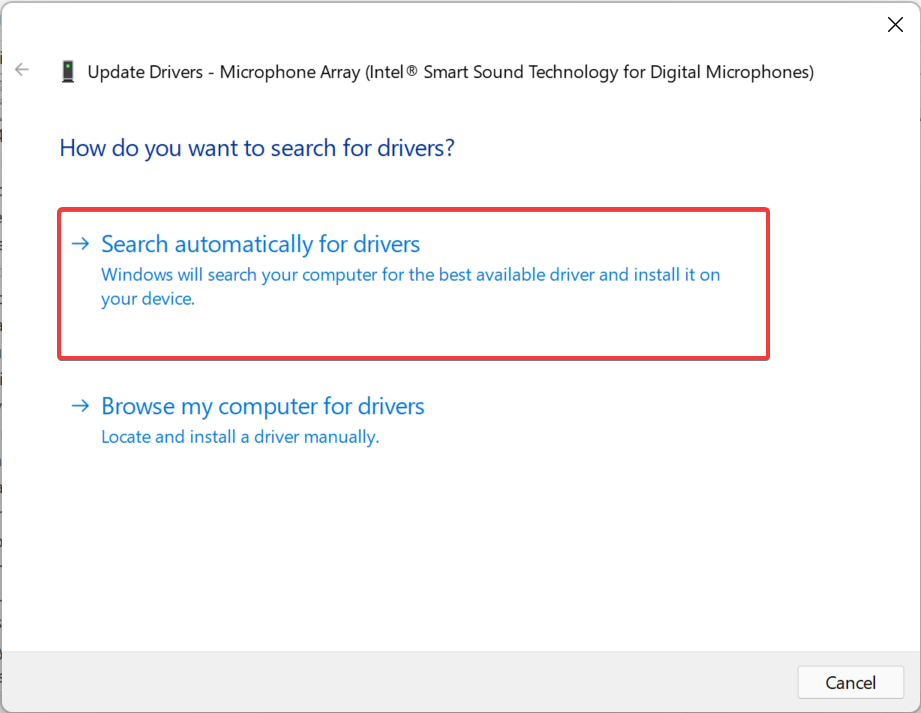Click the How do you want to search heading
This screenshot has width=921, height=713.
coord(257,147)
